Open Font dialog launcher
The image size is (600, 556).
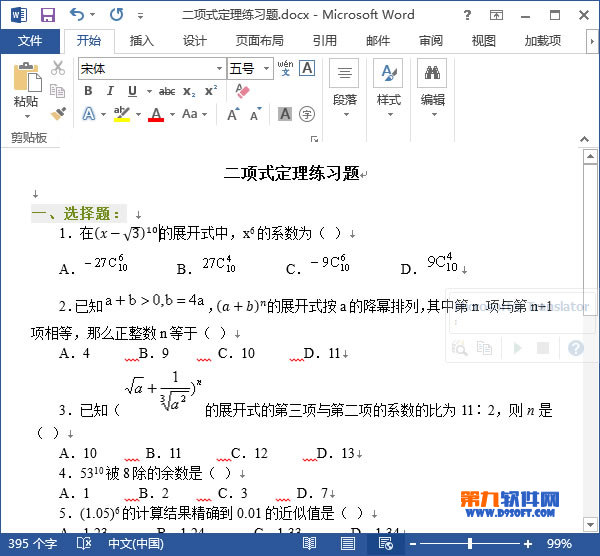click(x=314, y=139)
